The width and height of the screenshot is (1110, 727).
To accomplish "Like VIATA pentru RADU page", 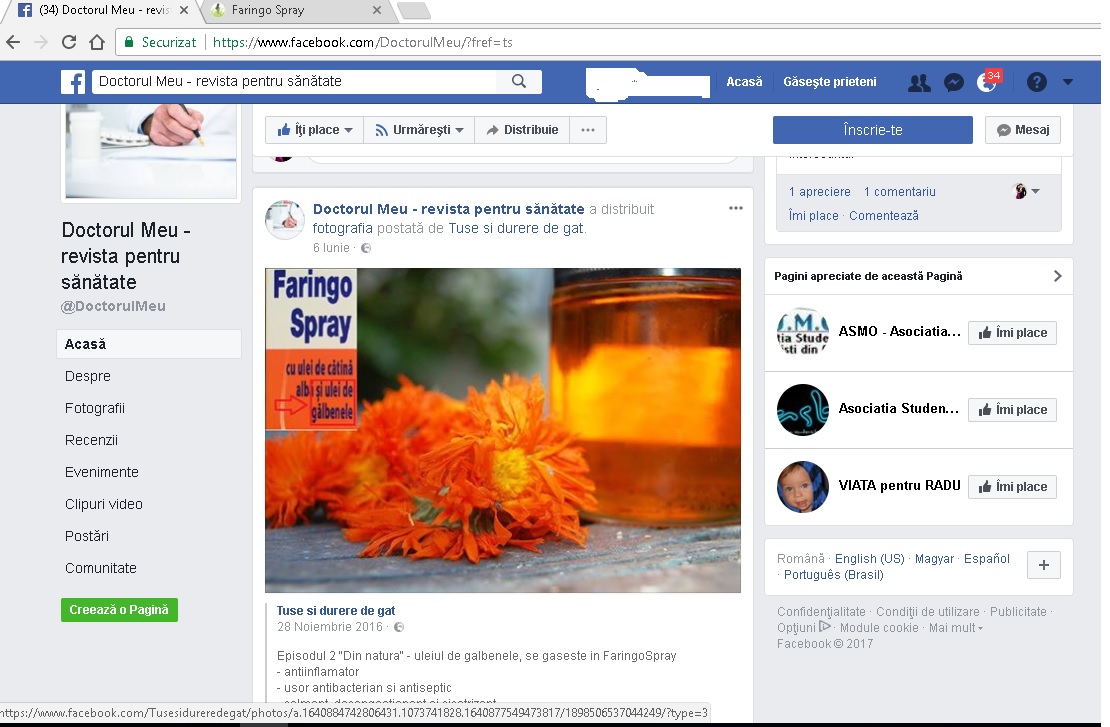I will [1012, 487].
